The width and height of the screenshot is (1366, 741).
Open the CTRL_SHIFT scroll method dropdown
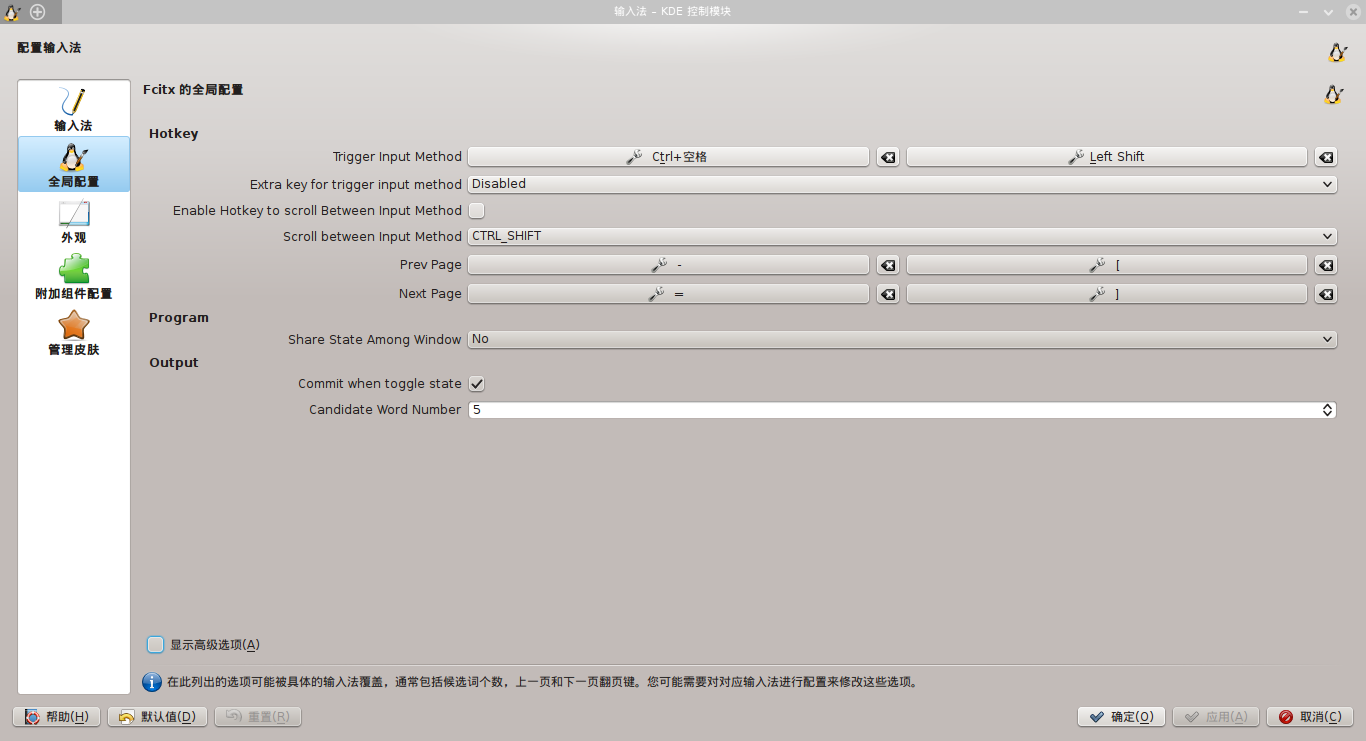[x=902, y=237]
